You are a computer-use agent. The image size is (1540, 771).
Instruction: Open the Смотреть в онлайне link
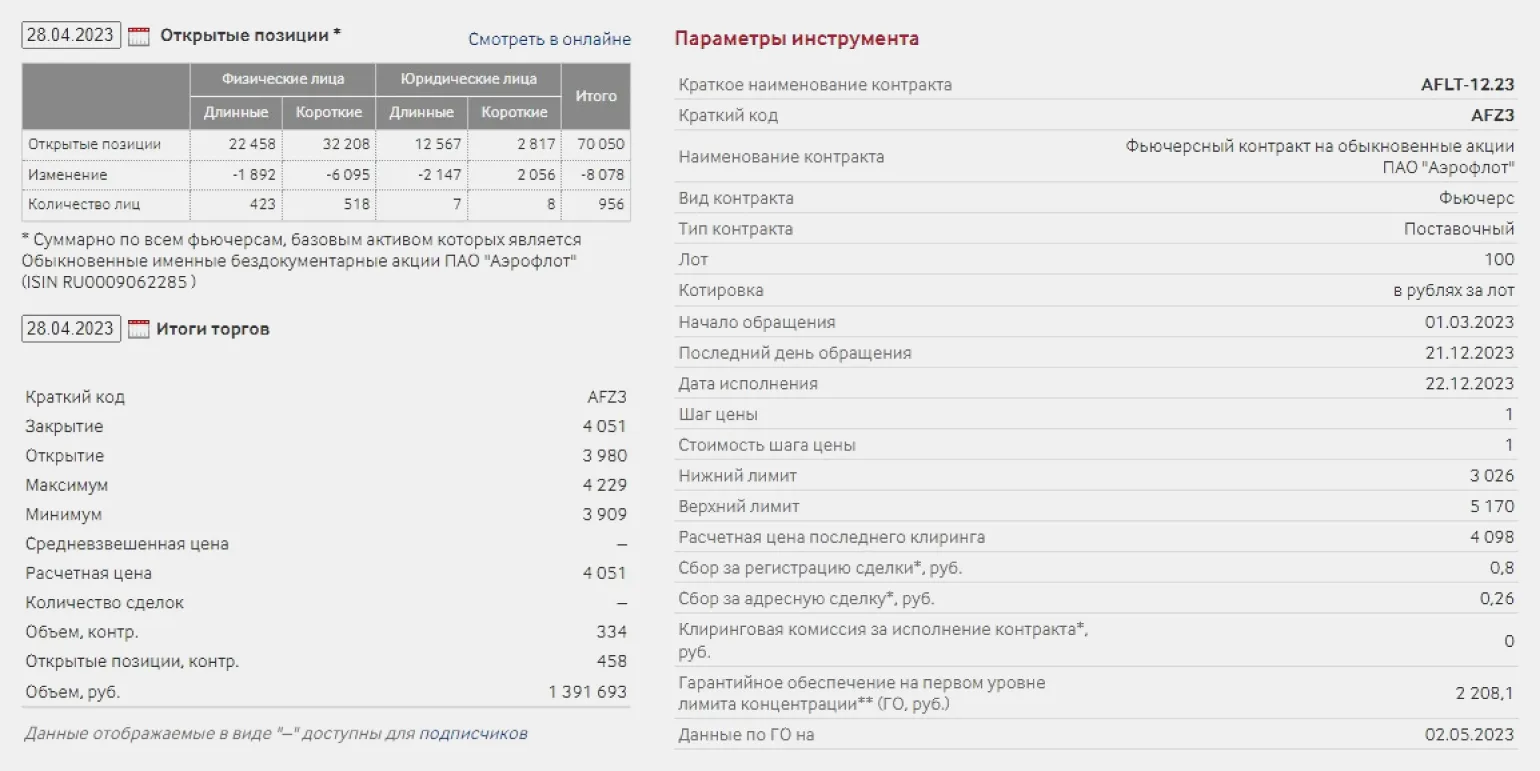coord(549,39)
